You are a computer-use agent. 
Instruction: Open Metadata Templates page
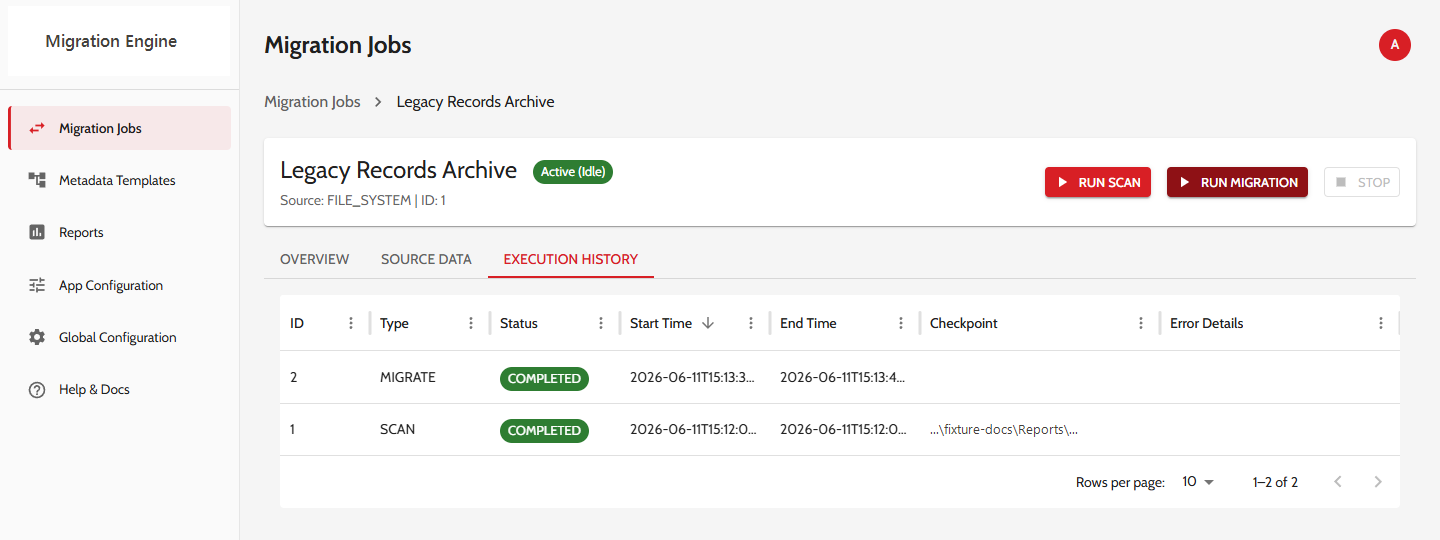click(x=120, y=180)
